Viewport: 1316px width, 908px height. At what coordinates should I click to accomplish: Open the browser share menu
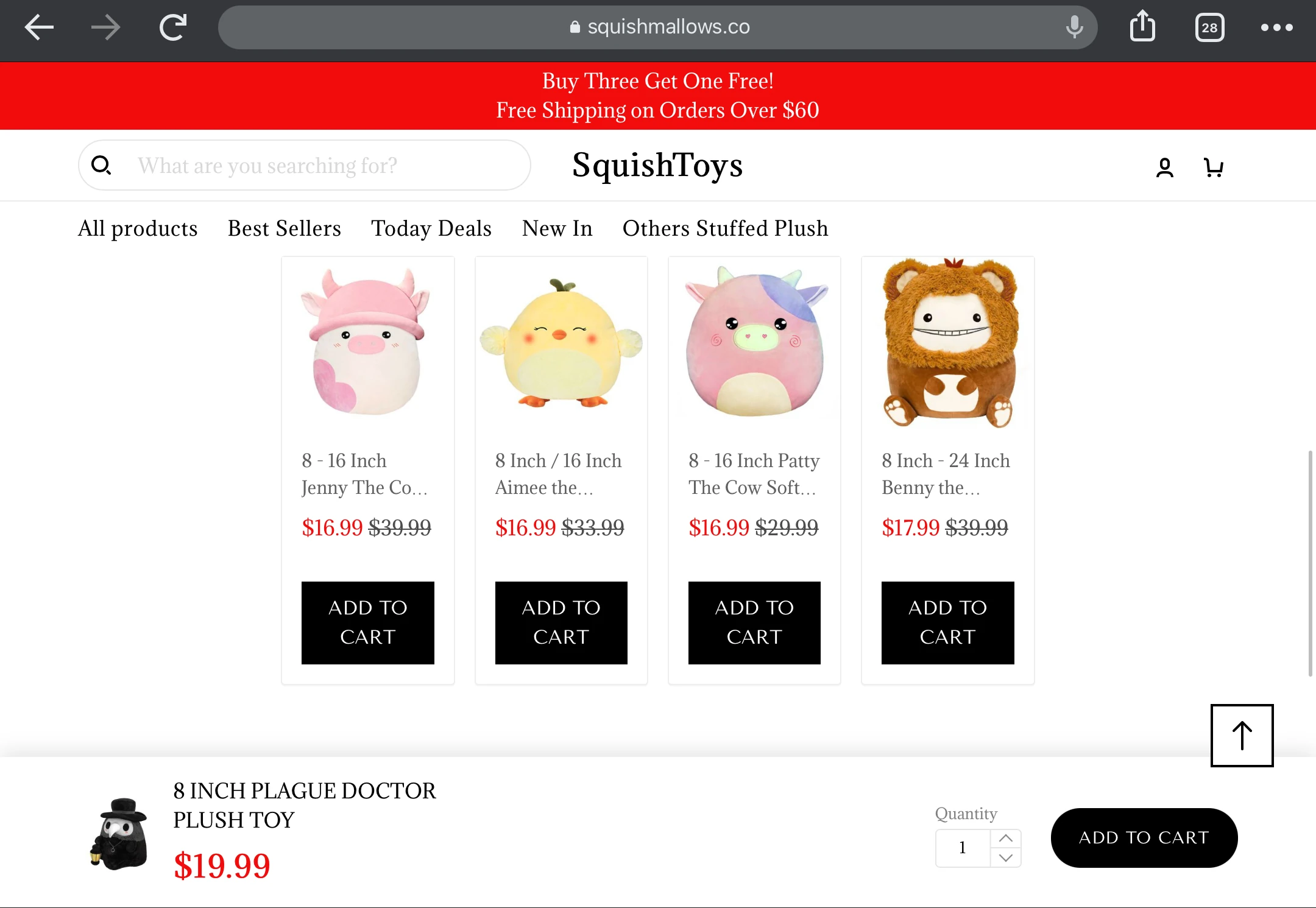coord(1142,27)
